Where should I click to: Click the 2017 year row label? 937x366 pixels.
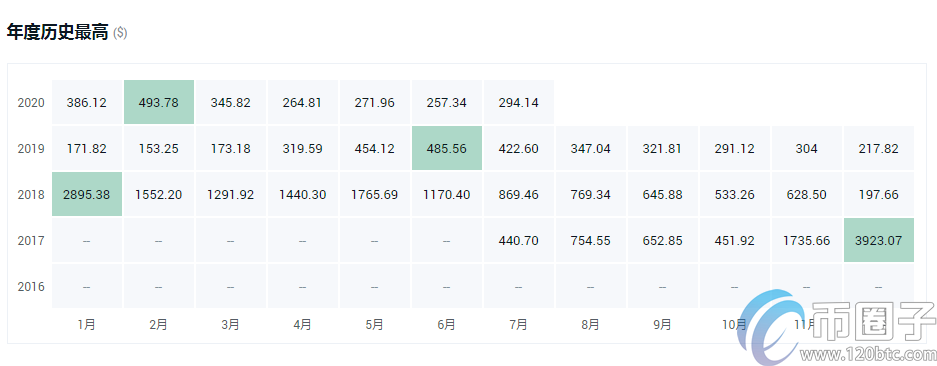tap(31, 241)
